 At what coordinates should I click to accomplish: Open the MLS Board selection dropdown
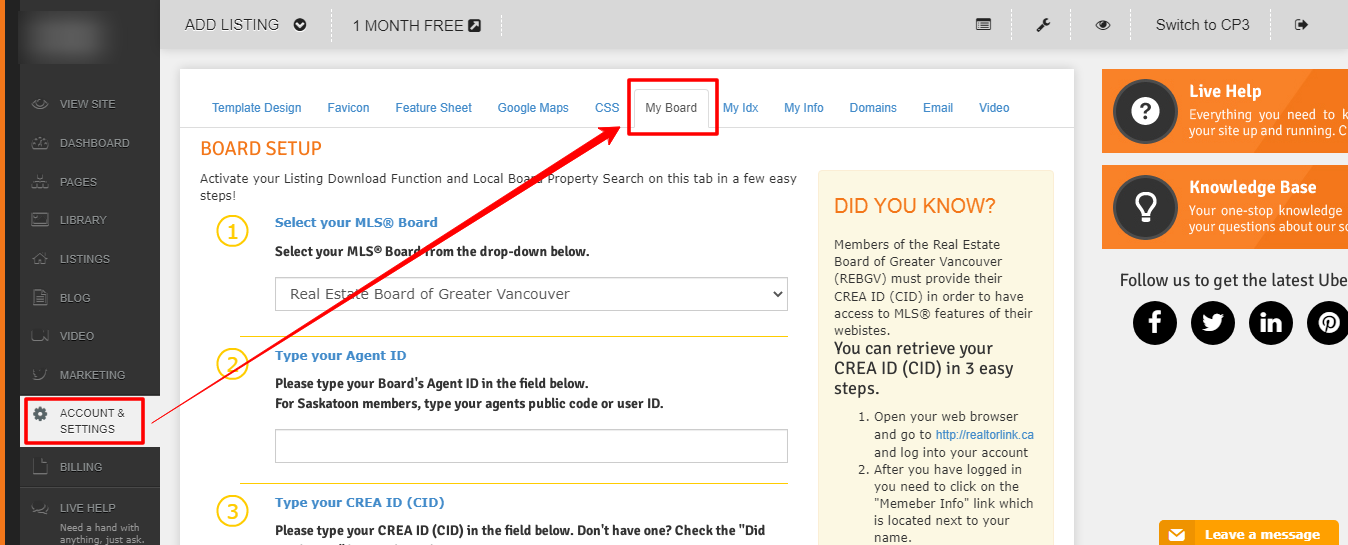coord(531,294)
